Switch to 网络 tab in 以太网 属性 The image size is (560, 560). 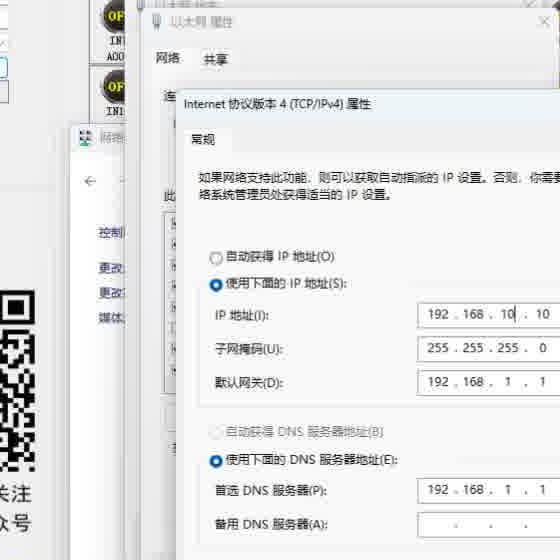coord(168,58)
